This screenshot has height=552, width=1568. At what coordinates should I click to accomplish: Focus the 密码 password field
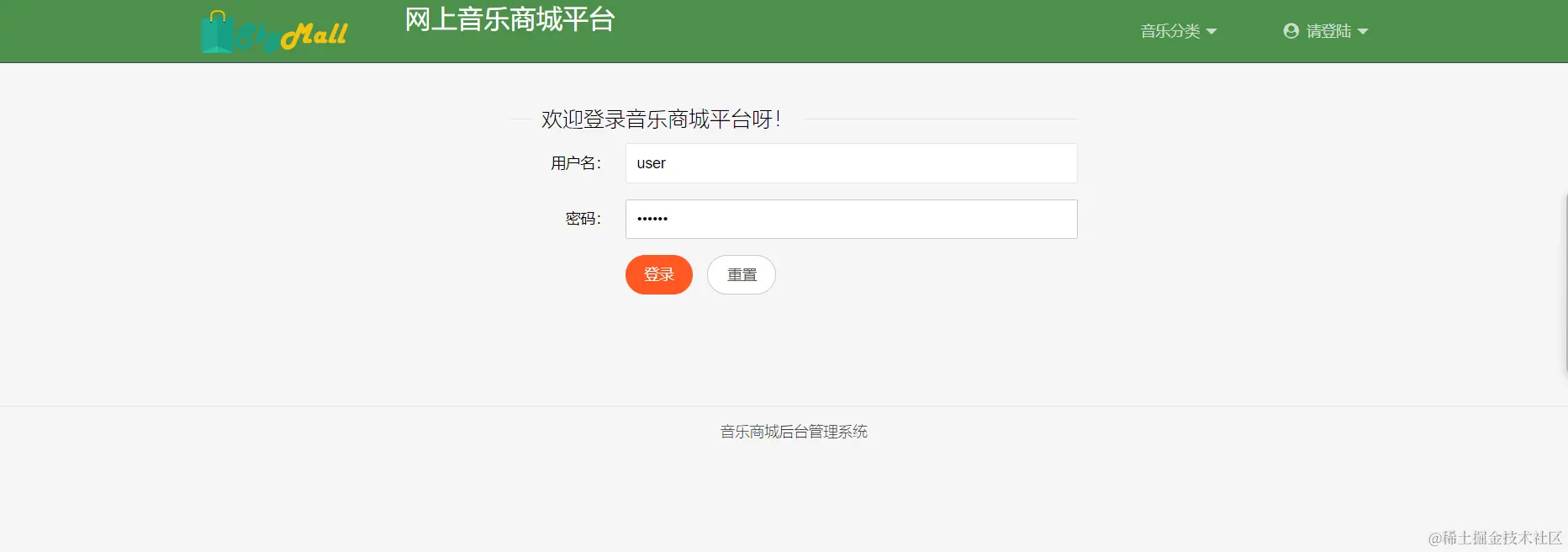click(851, 219)
